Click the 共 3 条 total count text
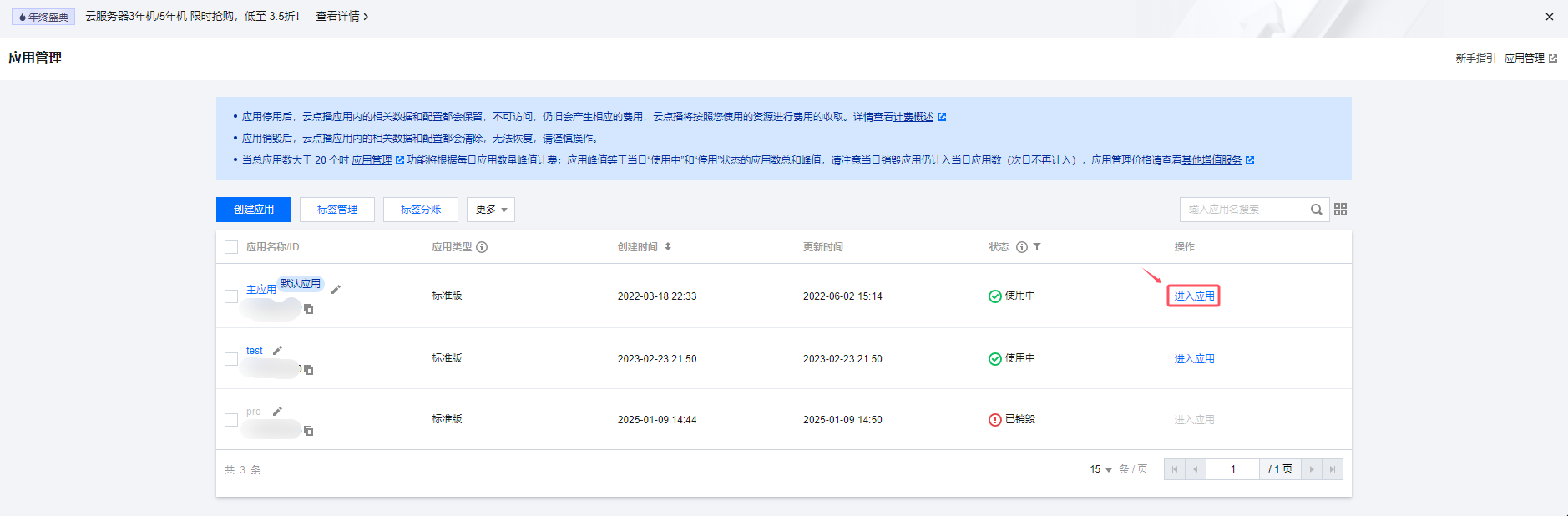The image size is (1568, 516). (243, 470)
